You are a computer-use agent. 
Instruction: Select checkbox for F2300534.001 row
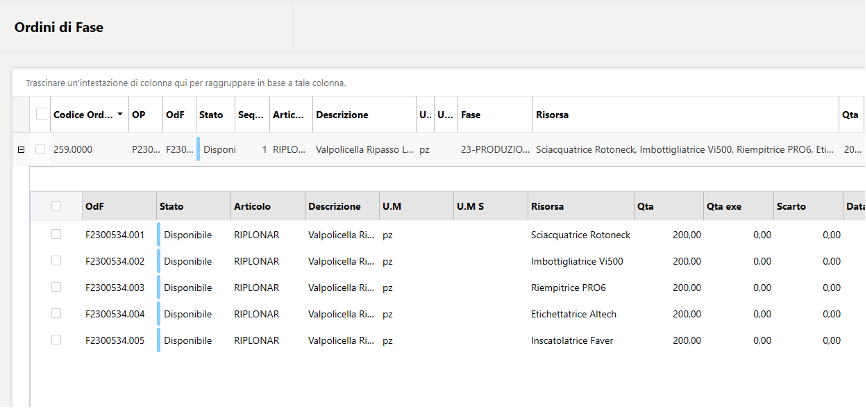(x=56, y=234)
